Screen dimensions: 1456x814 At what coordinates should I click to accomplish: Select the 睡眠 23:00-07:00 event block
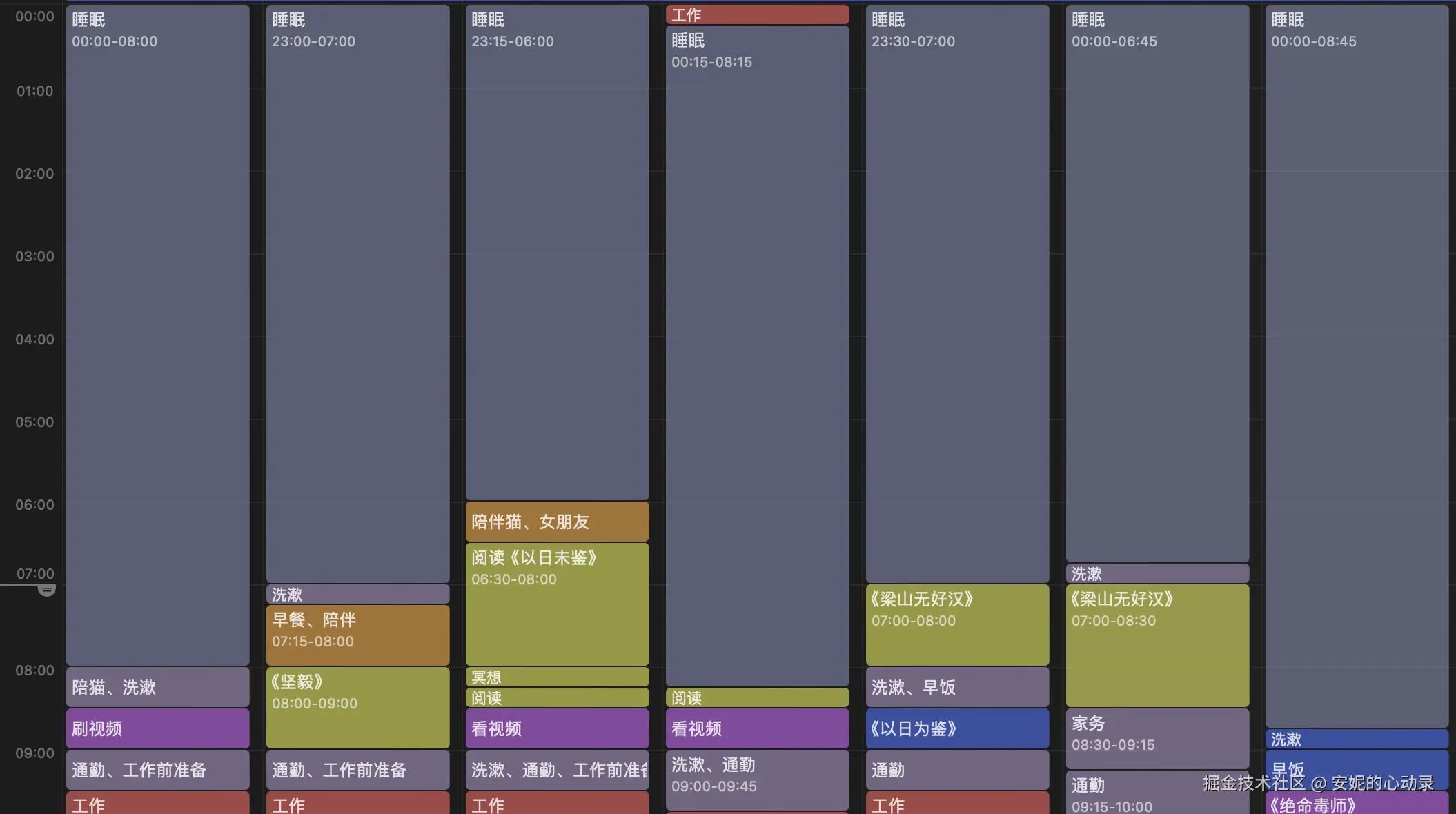tap(357, 293)
